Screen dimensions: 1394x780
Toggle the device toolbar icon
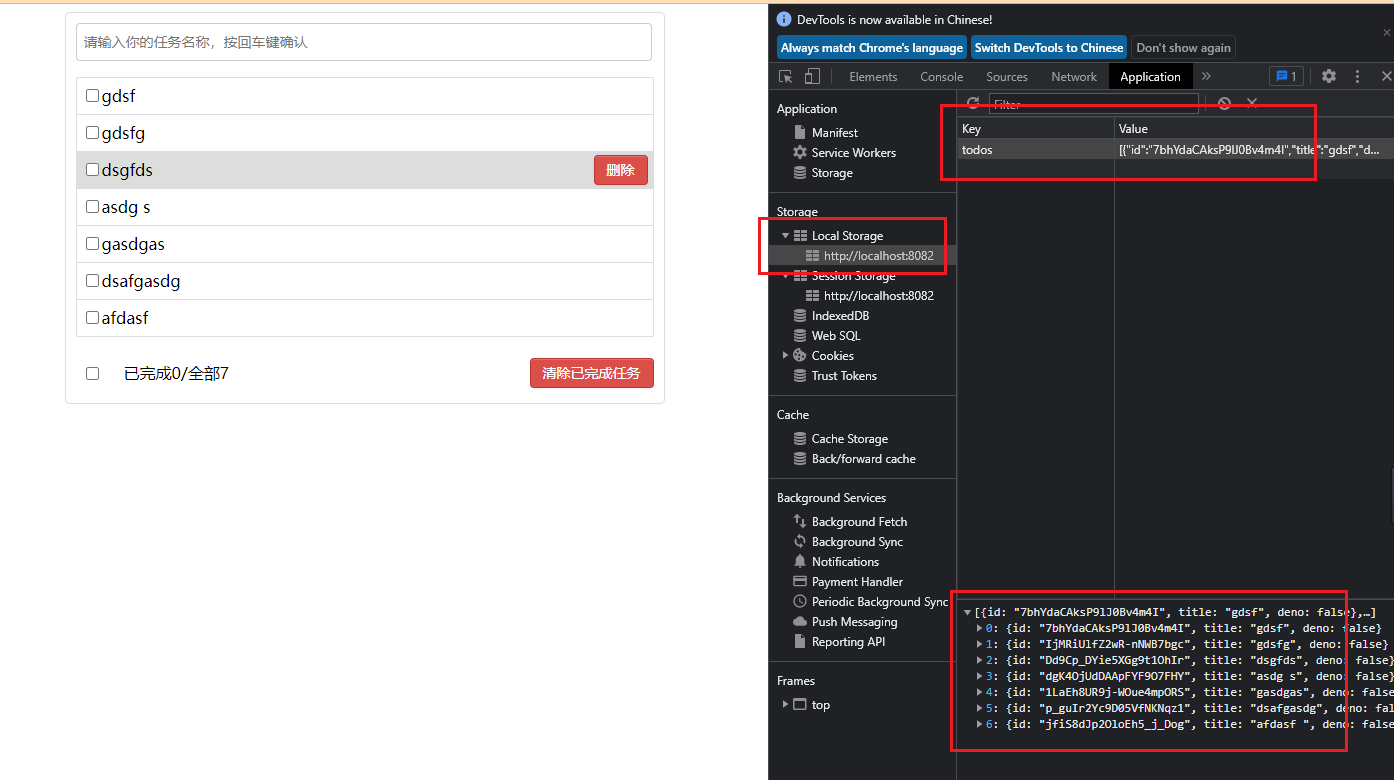coord(812,76)
